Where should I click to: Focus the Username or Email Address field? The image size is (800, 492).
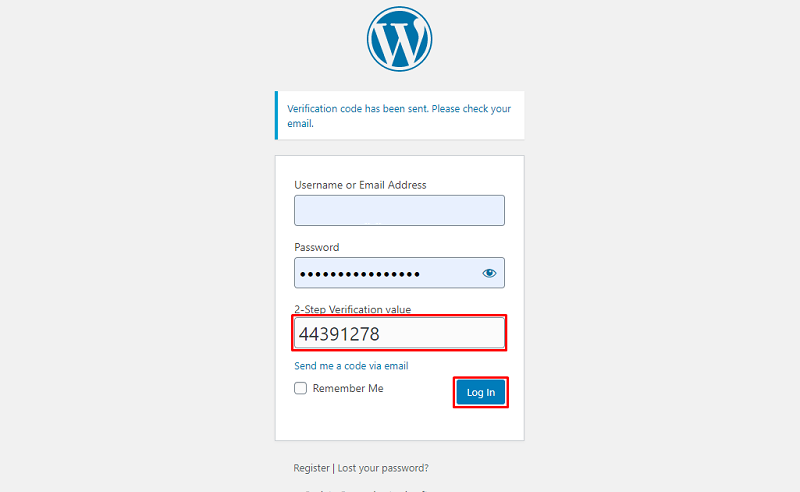pos(399,210)
